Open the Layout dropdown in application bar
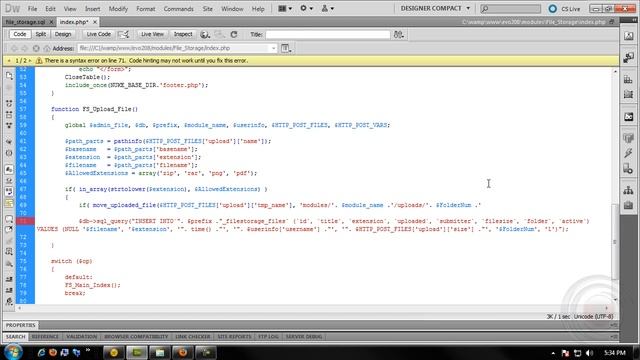 [x=285, y=8]
